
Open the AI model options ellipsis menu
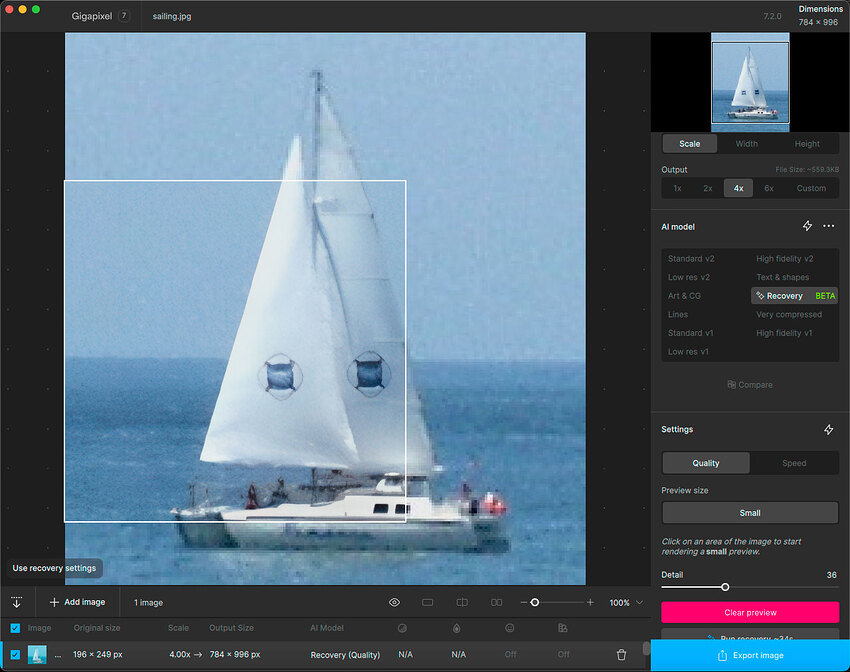click(x=829, y=226)
